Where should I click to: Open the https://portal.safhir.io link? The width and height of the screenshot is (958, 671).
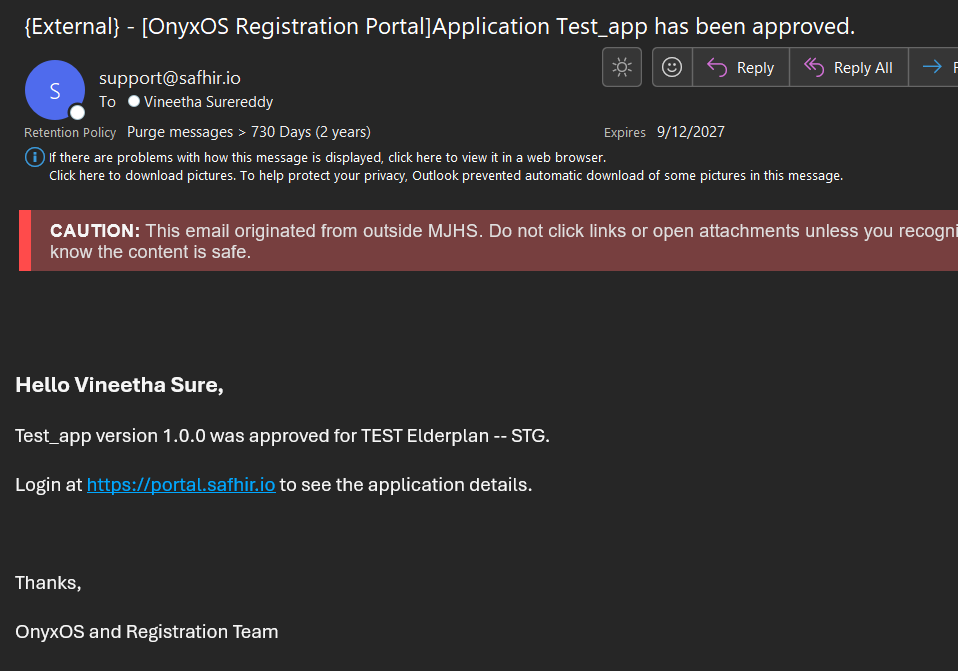(x=180, y=485)
